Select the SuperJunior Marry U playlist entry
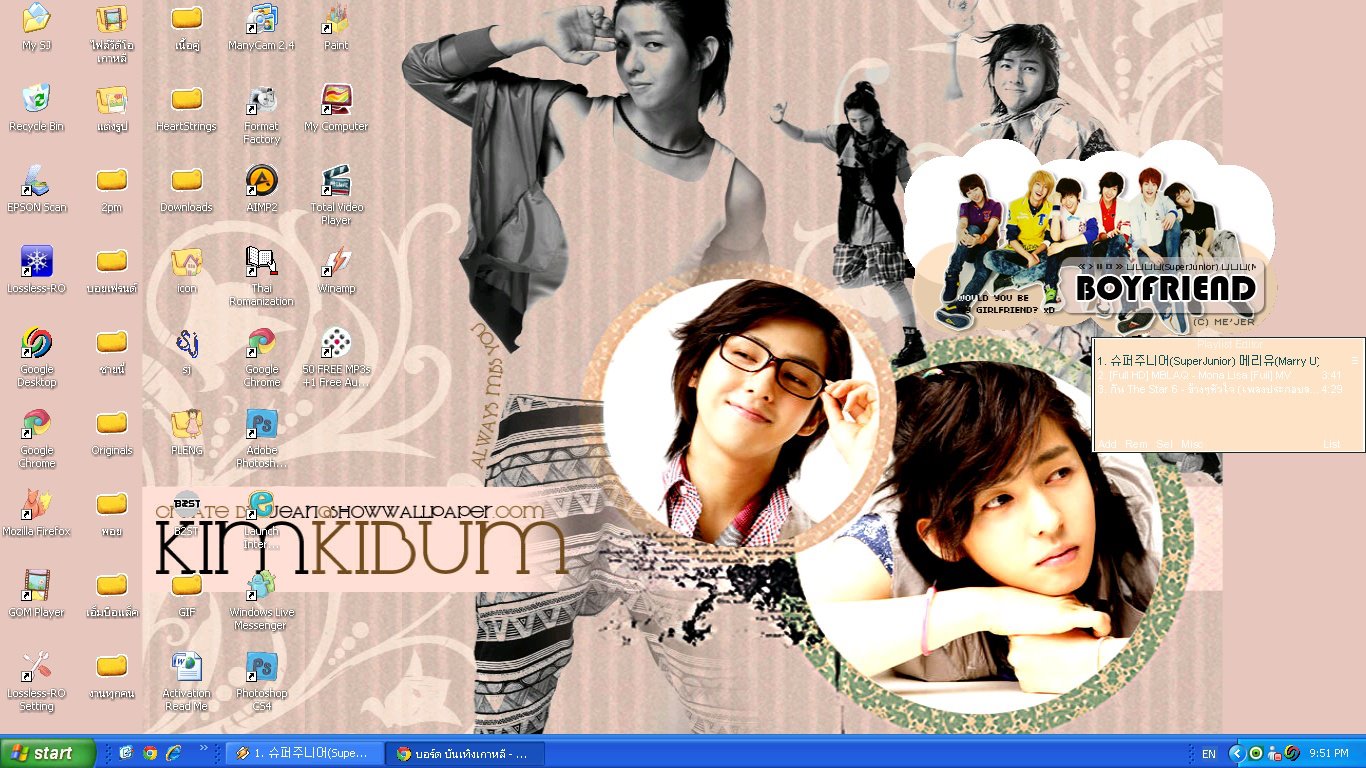Screen dimensions: 1366x768 [x=1221, y=360]
